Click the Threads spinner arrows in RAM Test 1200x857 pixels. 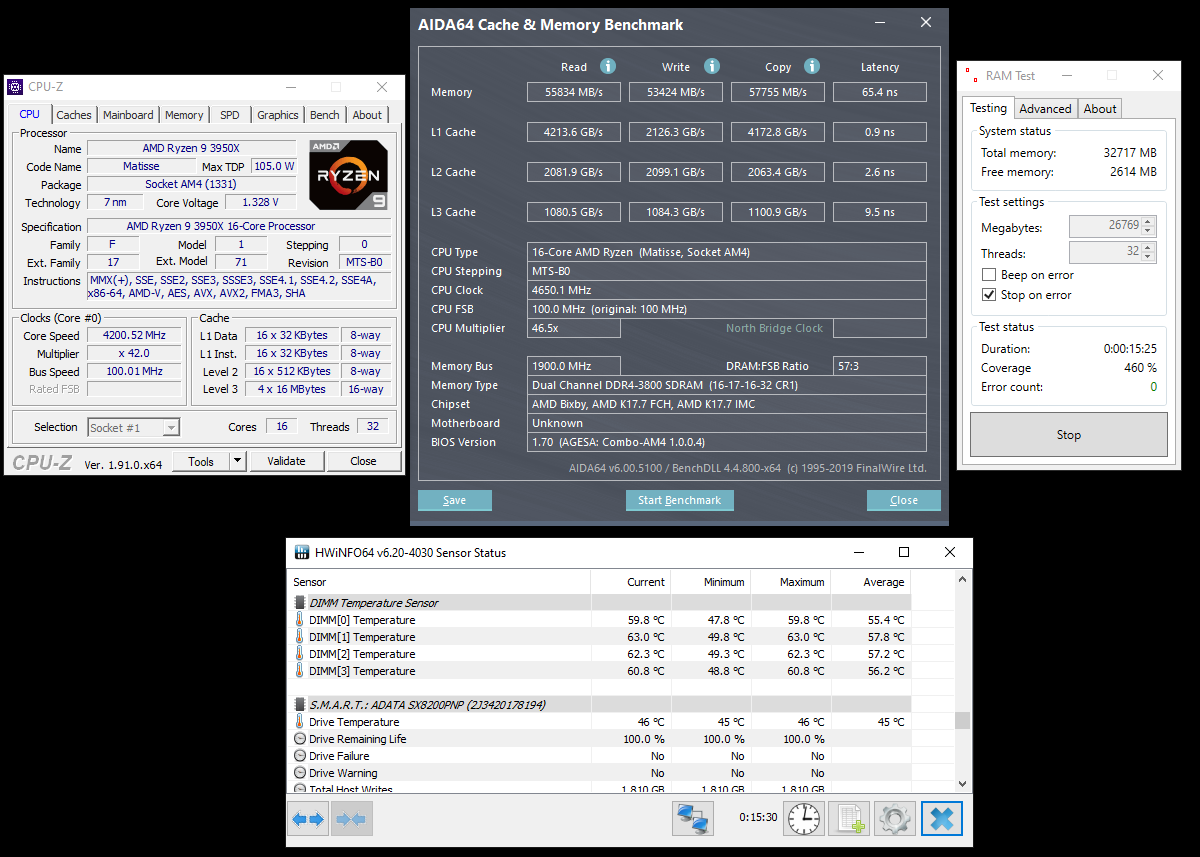pyautogui.click(x=1148, y=252)
